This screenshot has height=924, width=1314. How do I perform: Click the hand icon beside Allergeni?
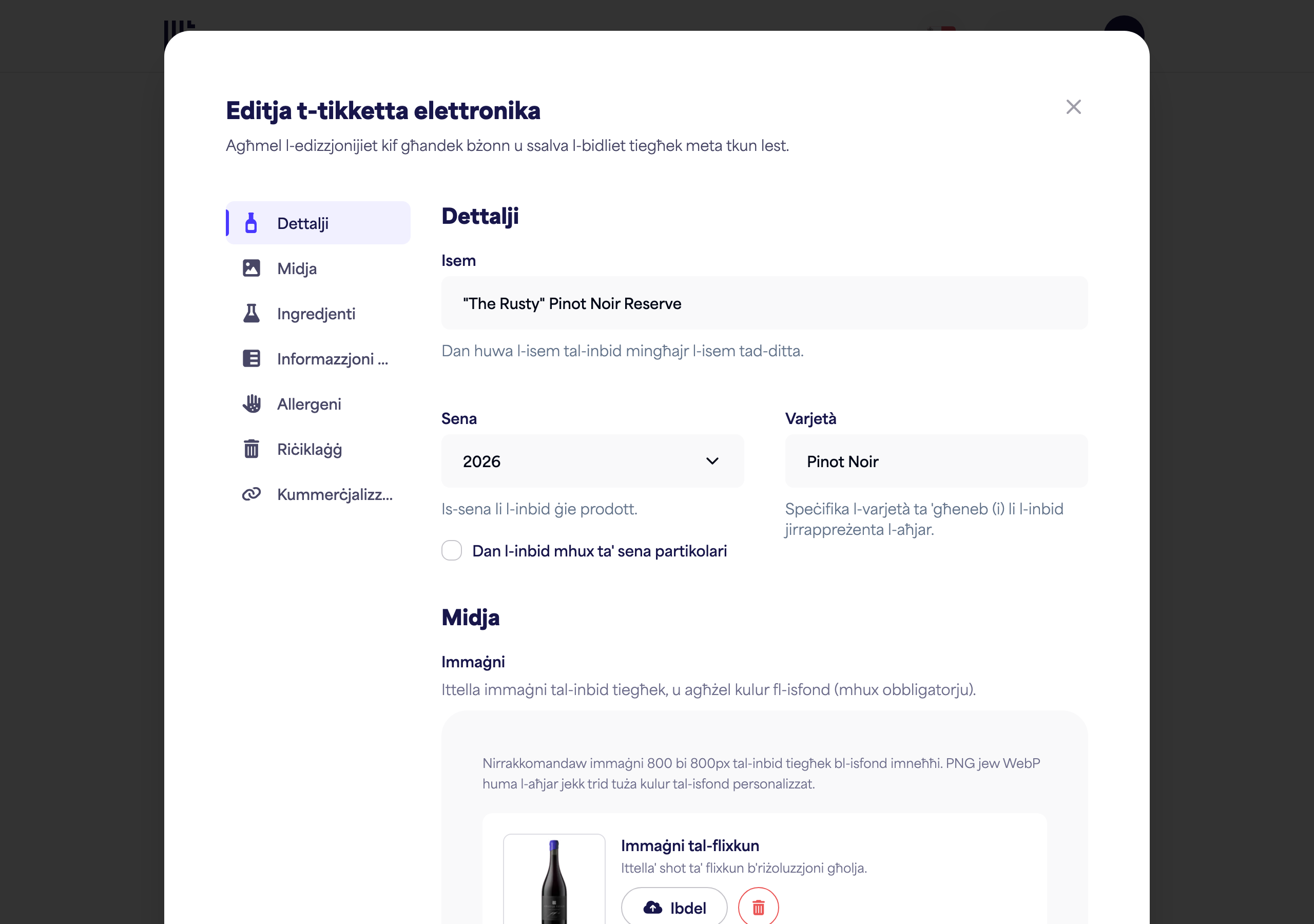[251, 403]
